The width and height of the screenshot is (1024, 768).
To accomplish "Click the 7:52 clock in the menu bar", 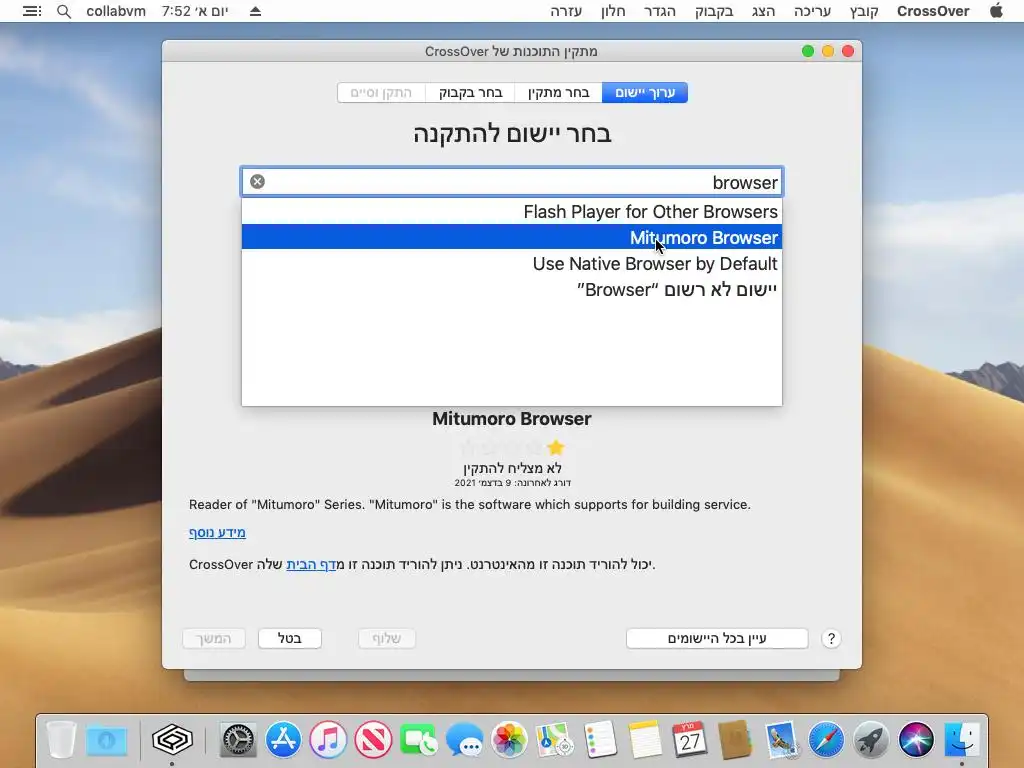I will 195,11.
